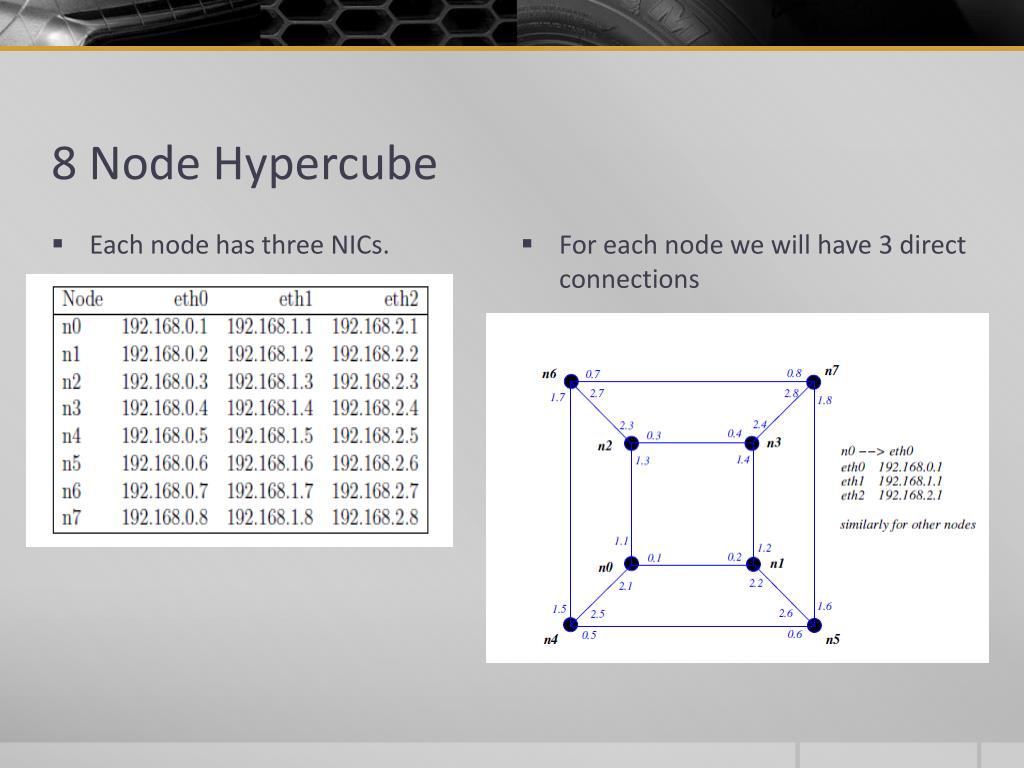Click port label 2.3 near node n2

pos(626,426)
